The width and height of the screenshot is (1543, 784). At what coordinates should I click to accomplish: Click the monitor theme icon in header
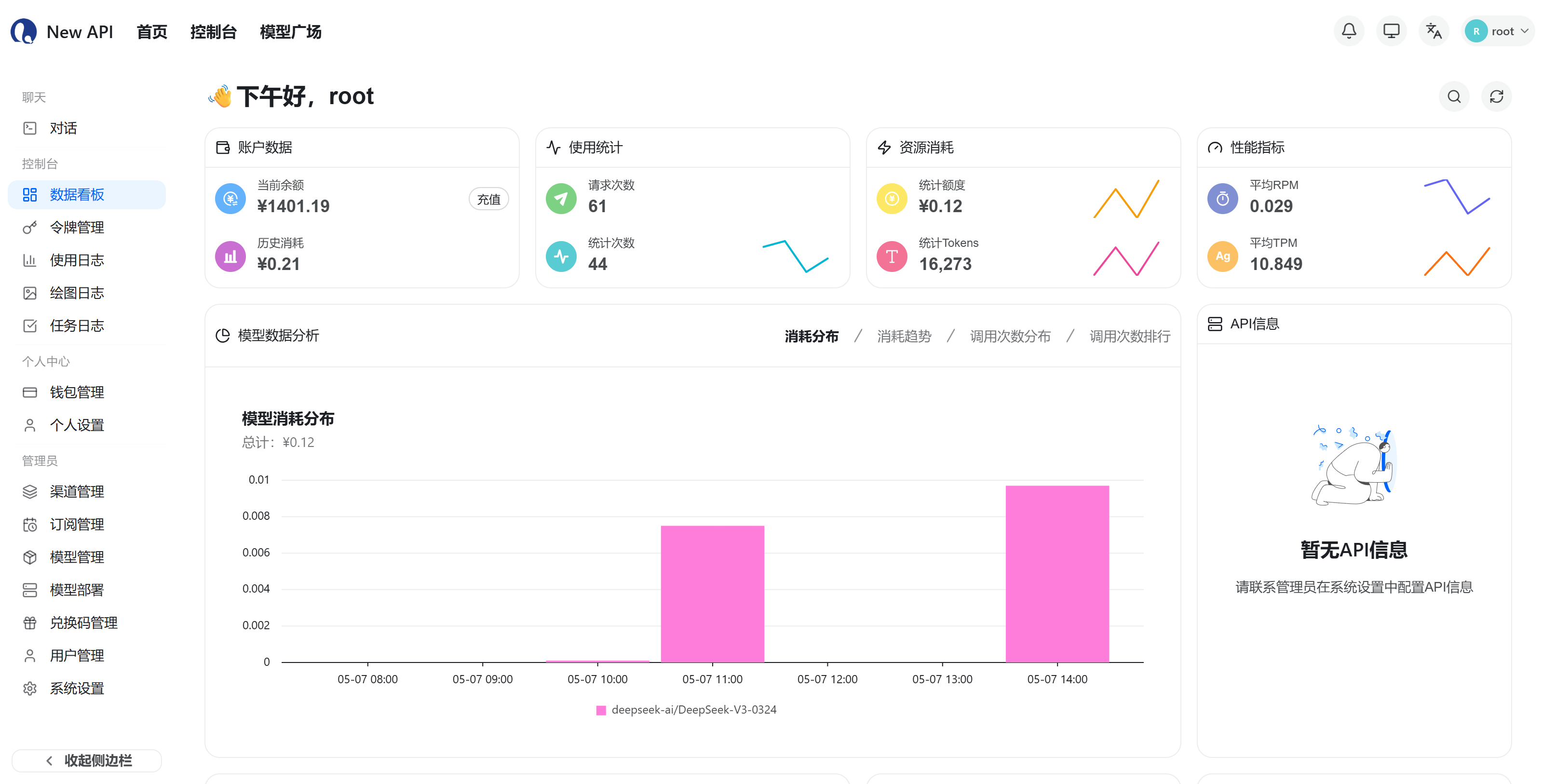pyautogui.click(x=1391, y=31)
